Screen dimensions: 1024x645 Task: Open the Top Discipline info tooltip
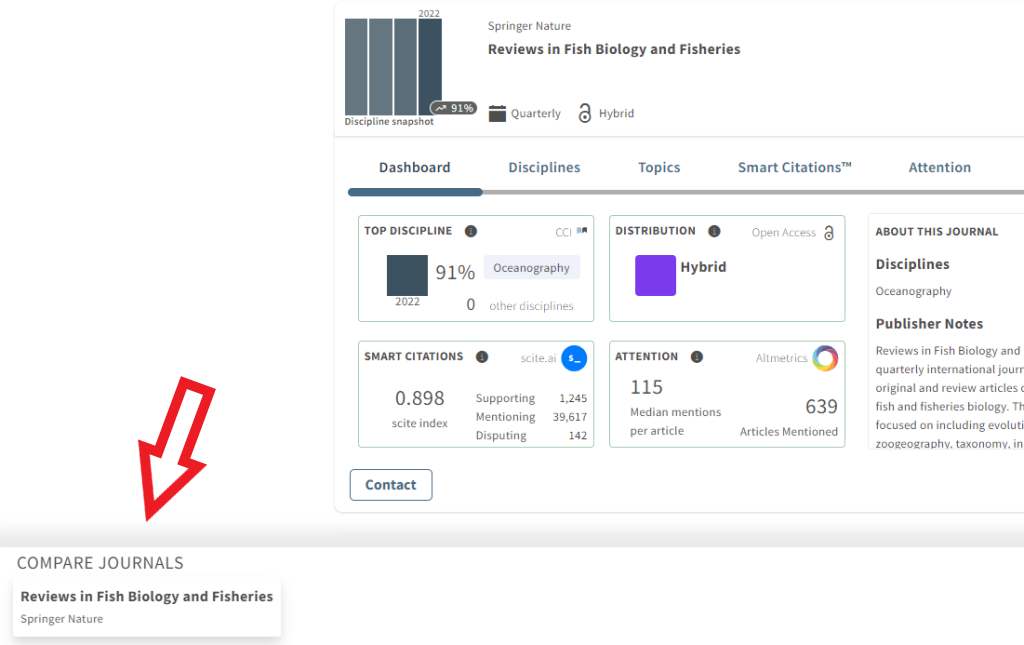point(471,230)
